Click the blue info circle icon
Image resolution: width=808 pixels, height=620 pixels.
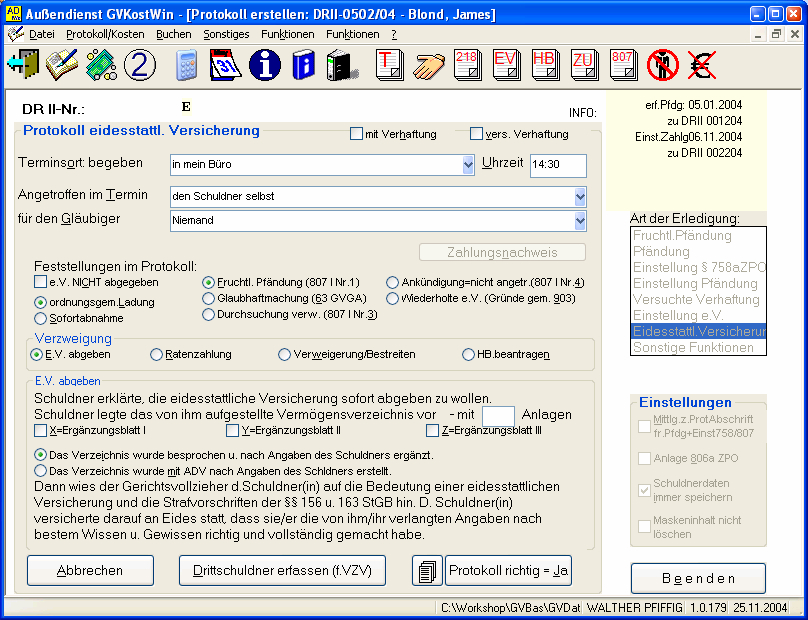click(x=265, y=65)
